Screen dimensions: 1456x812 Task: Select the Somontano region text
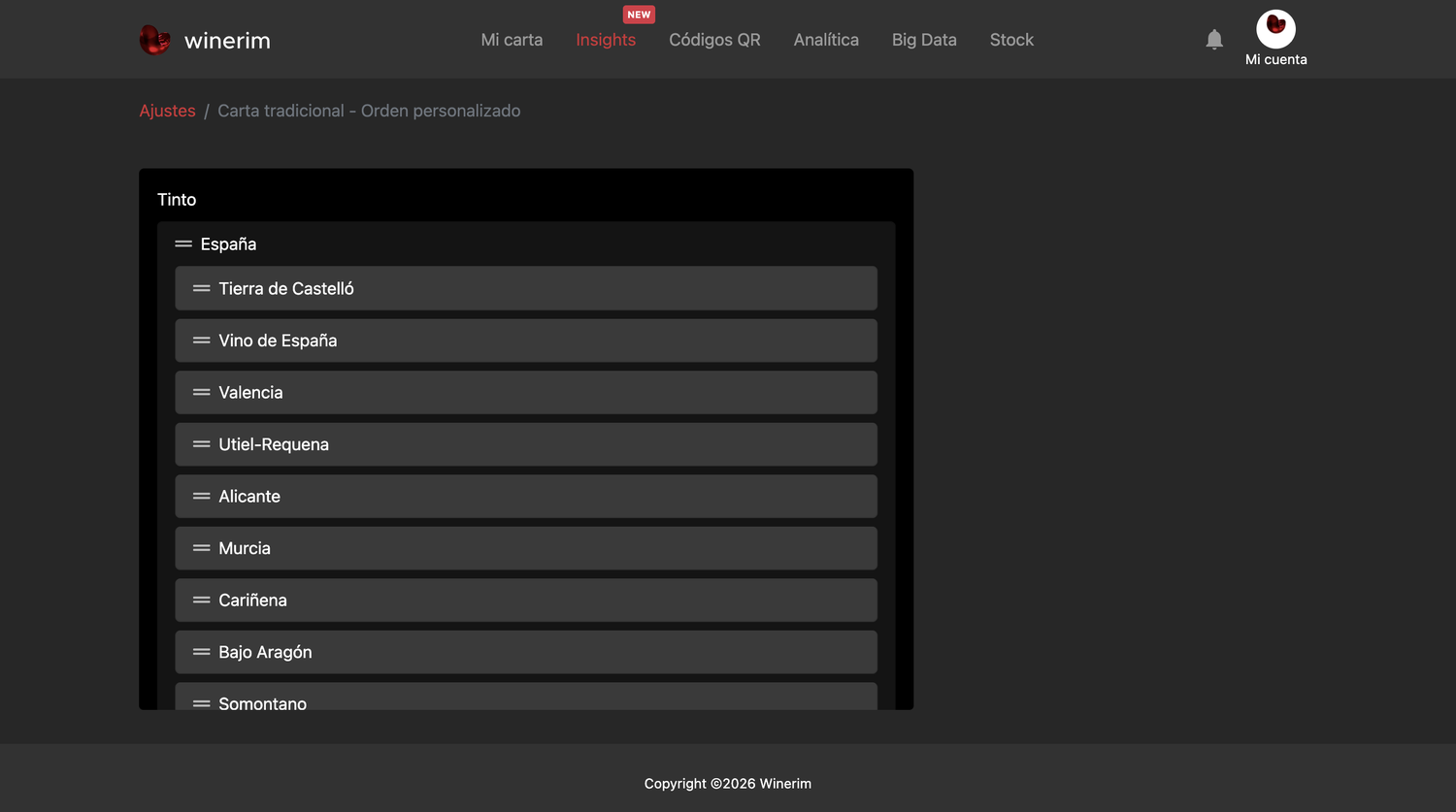click(x=262, y=703)
